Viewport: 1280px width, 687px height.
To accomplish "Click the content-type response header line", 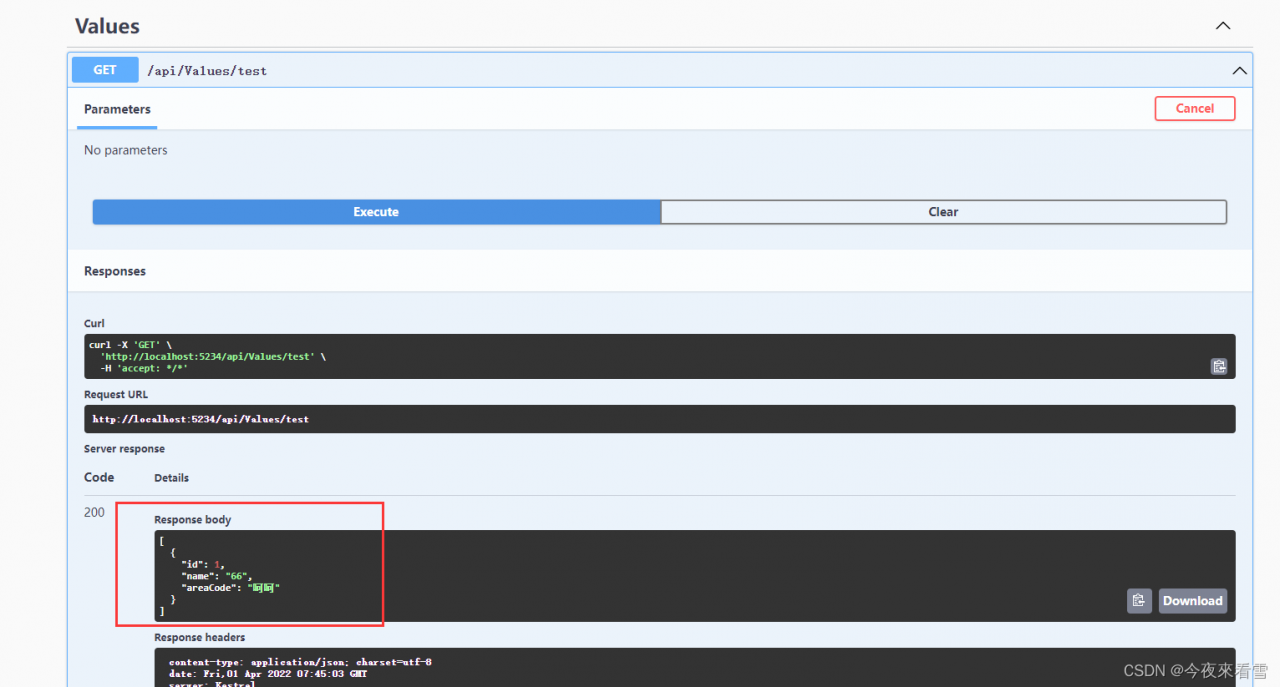I will click(300, 662).
